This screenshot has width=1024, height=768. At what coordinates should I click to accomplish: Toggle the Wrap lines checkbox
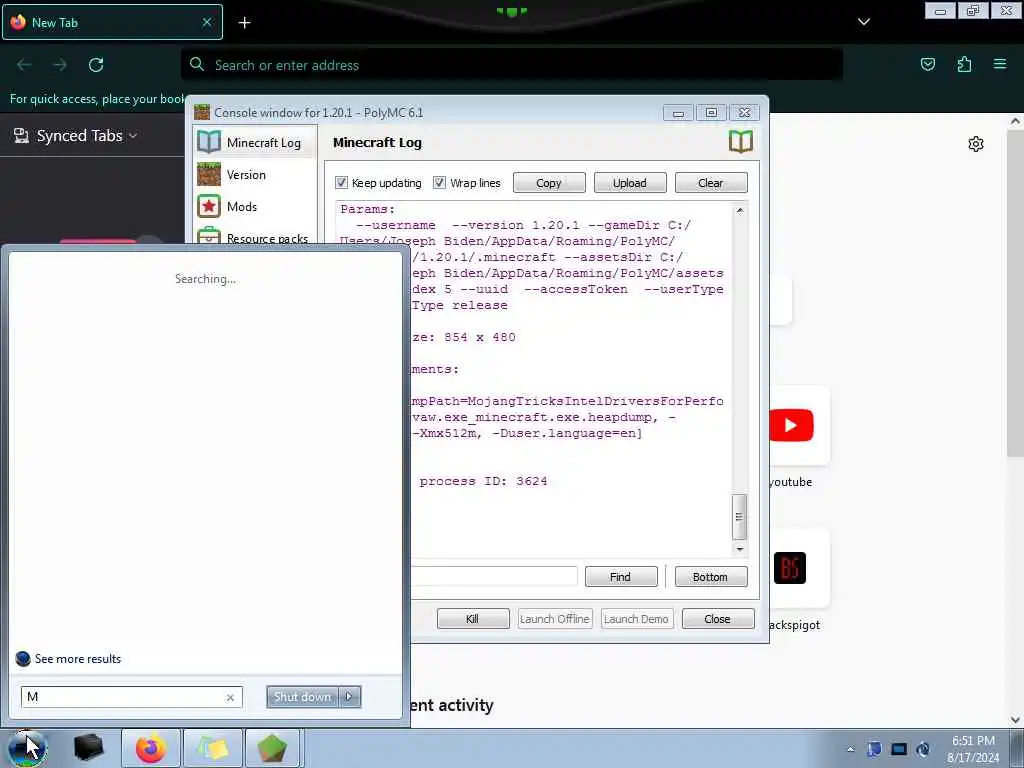click(440, 182)
